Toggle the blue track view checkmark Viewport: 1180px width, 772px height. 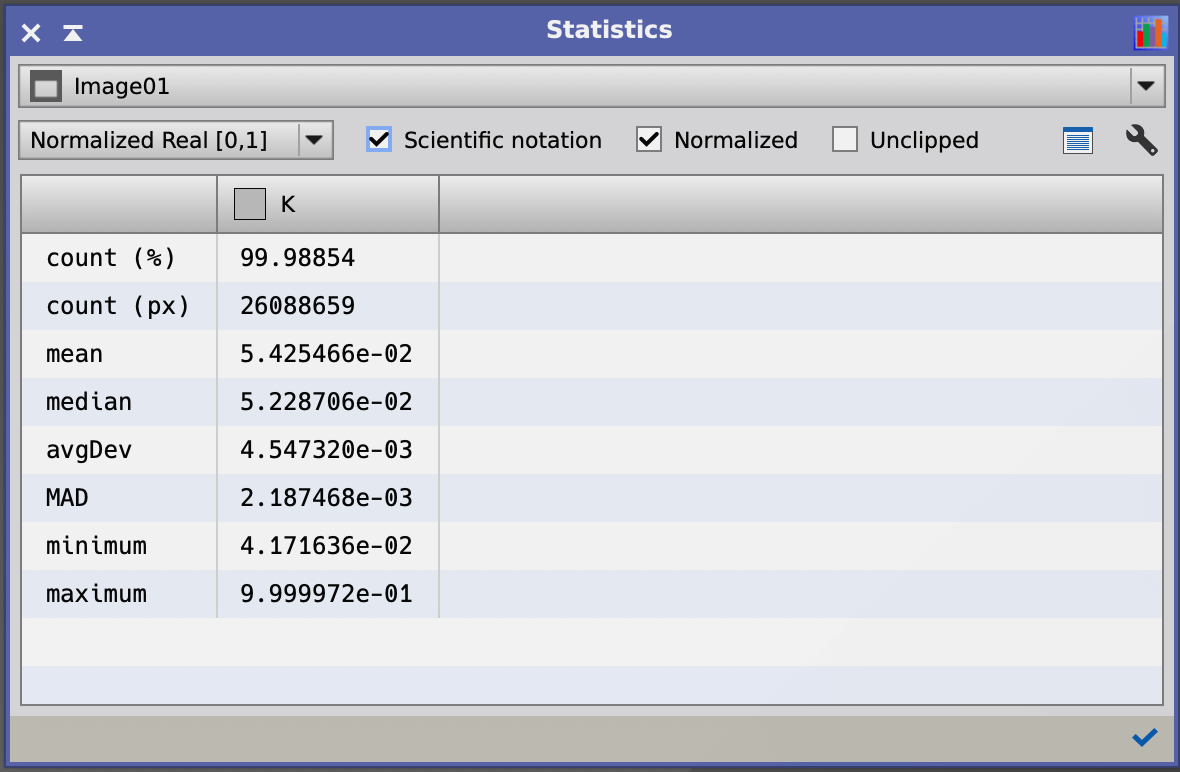point(1144,738)
